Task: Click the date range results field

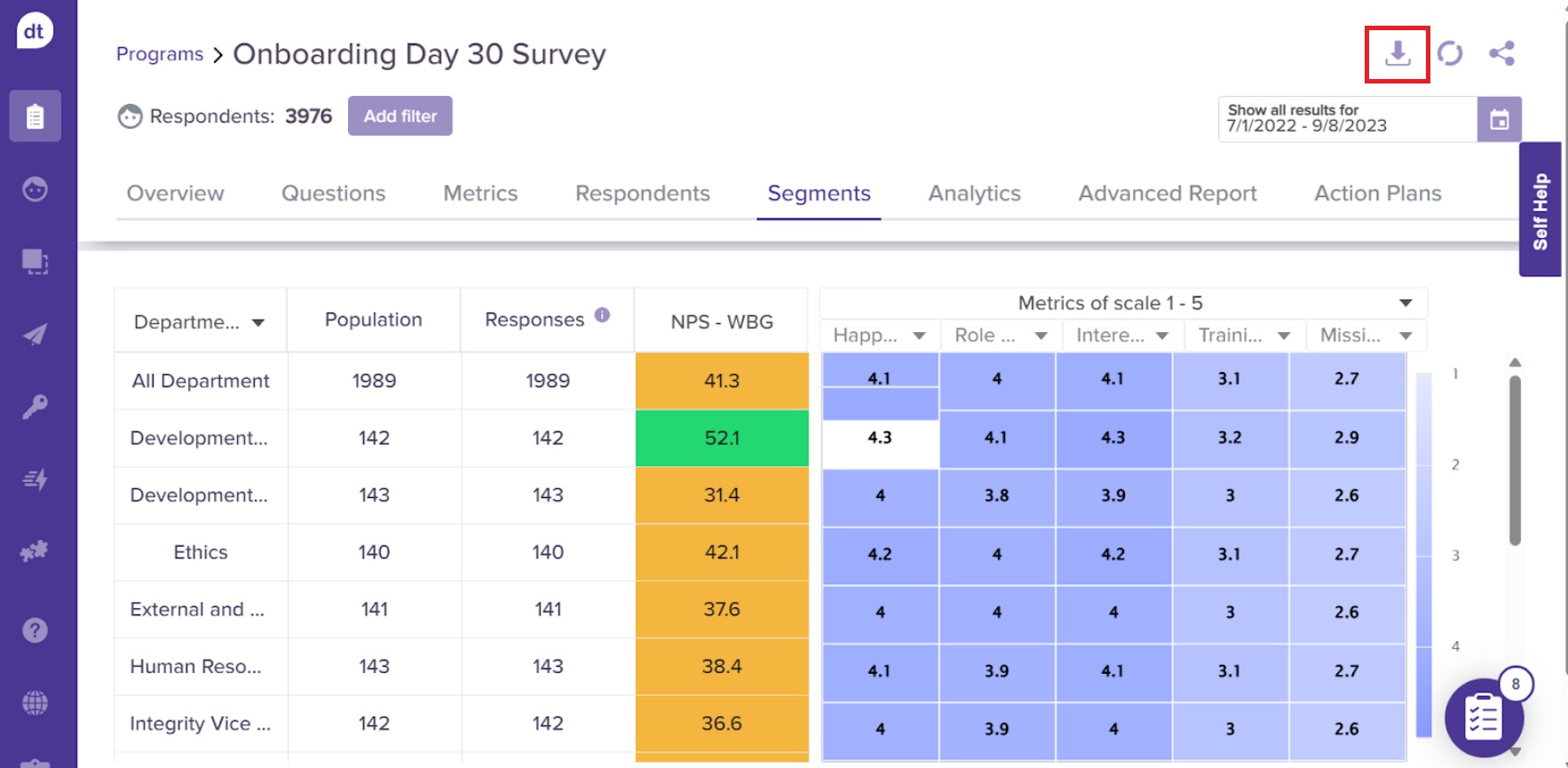Action: click(1346, 119)
